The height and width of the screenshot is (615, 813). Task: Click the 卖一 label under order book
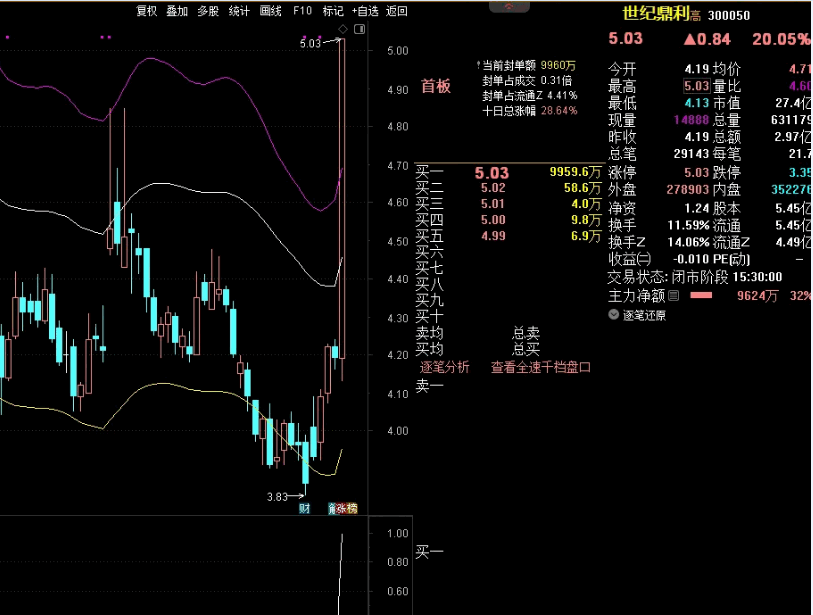[429, 385]
